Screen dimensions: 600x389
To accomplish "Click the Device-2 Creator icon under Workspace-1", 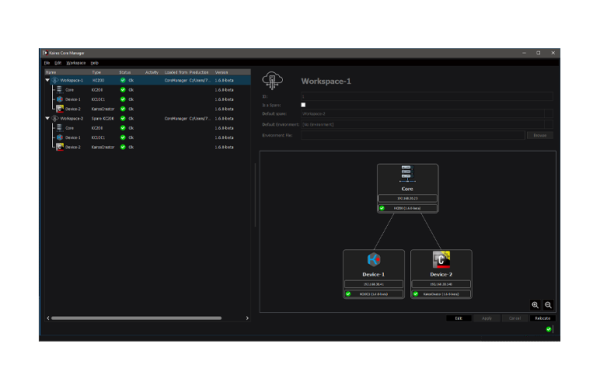I will 60,109.
